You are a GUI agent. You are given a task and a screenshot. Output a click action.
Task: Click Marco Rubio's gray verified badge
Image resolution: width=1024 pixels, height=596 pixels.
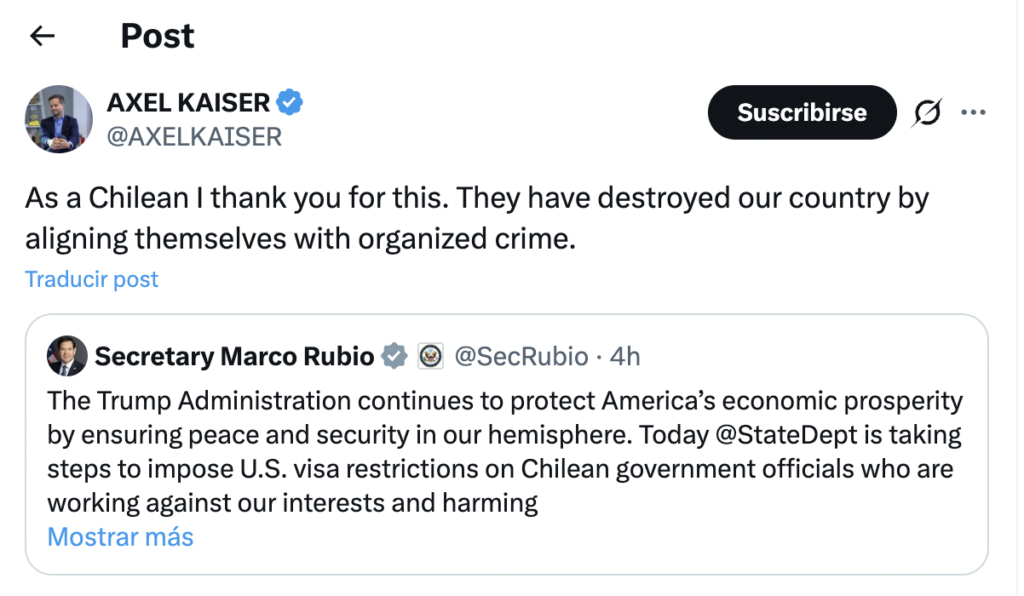(x=396, y=356)
